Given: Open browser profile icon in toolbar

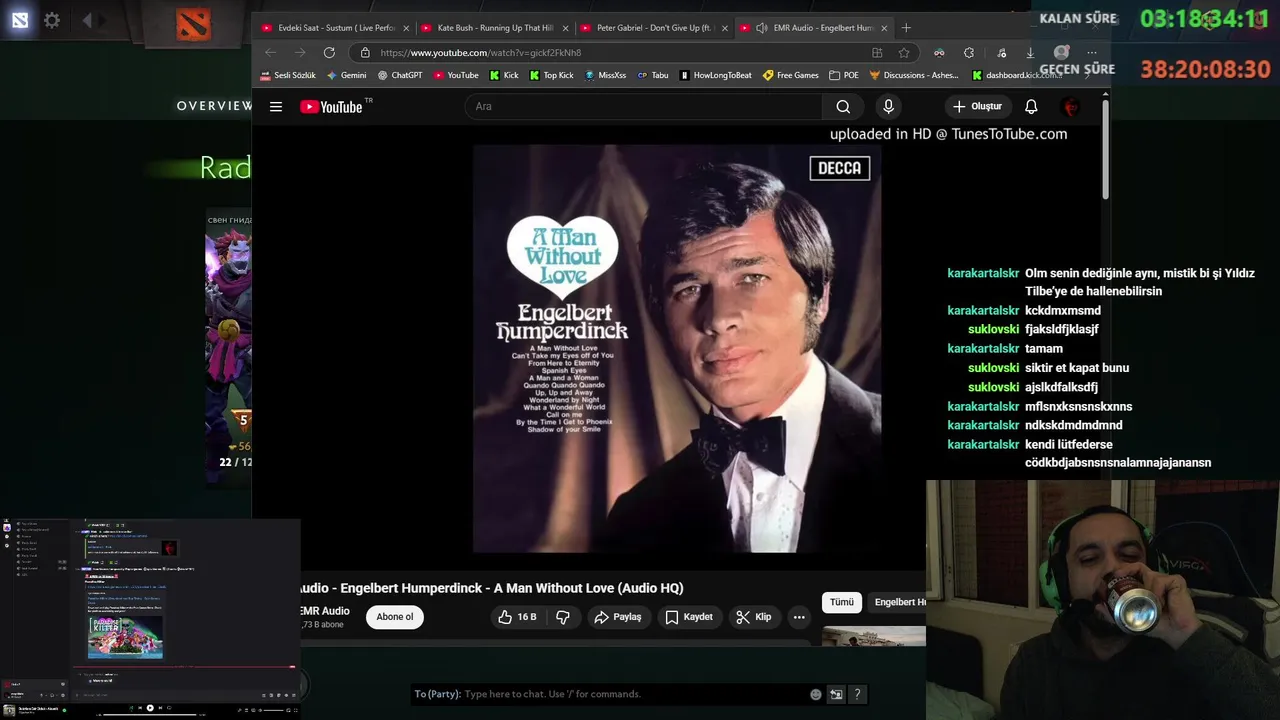Looking at the screenshot, I should click(x=1061, y=53).
